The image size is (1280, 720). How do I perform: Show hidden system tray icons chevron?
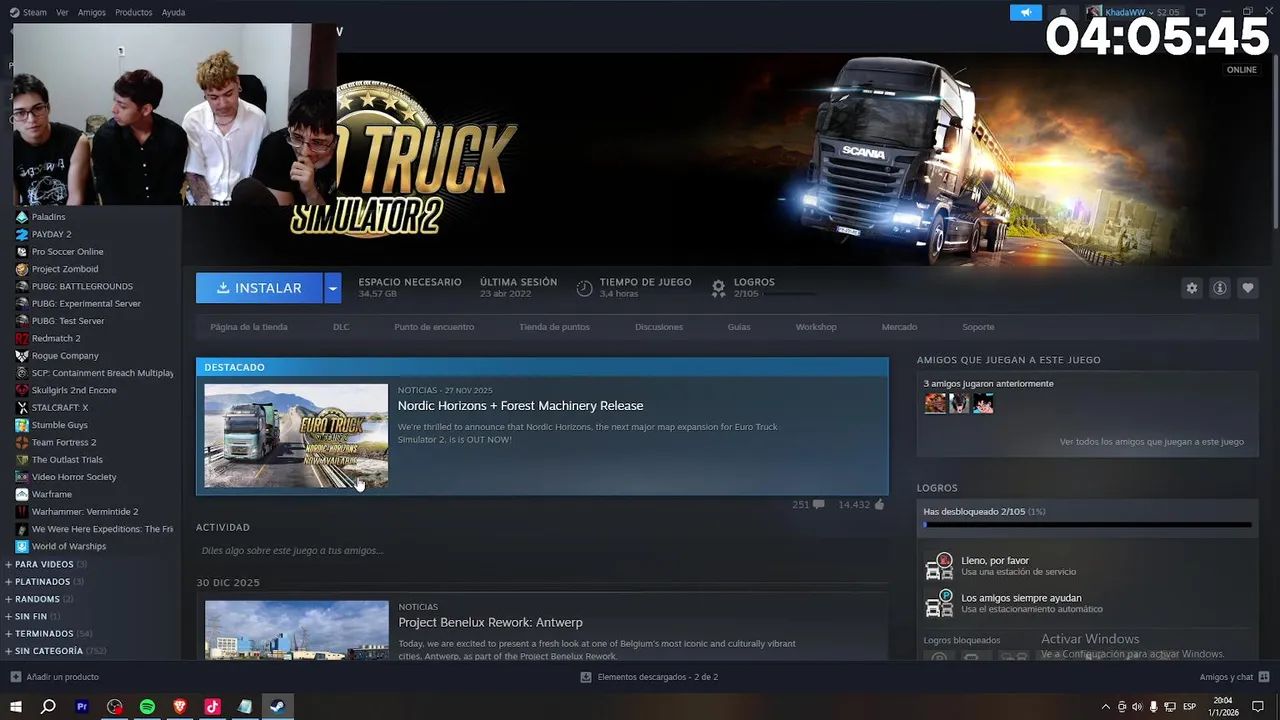[1105, 707]
